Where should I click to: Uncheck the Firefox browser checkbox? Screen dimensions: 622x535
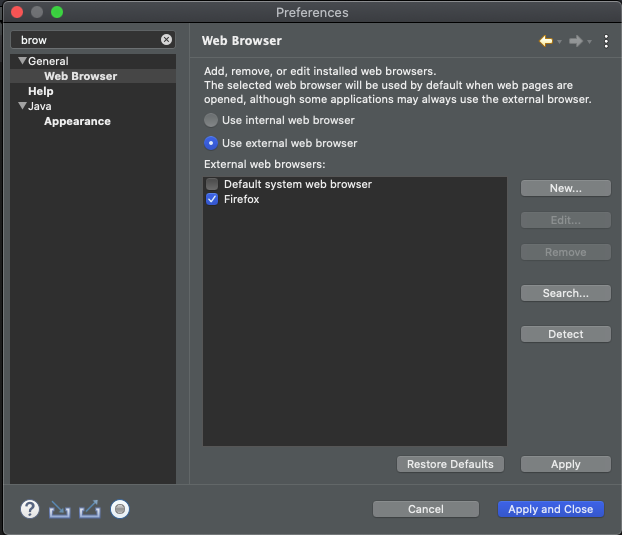pyautogui.click(x=212, y=199)
